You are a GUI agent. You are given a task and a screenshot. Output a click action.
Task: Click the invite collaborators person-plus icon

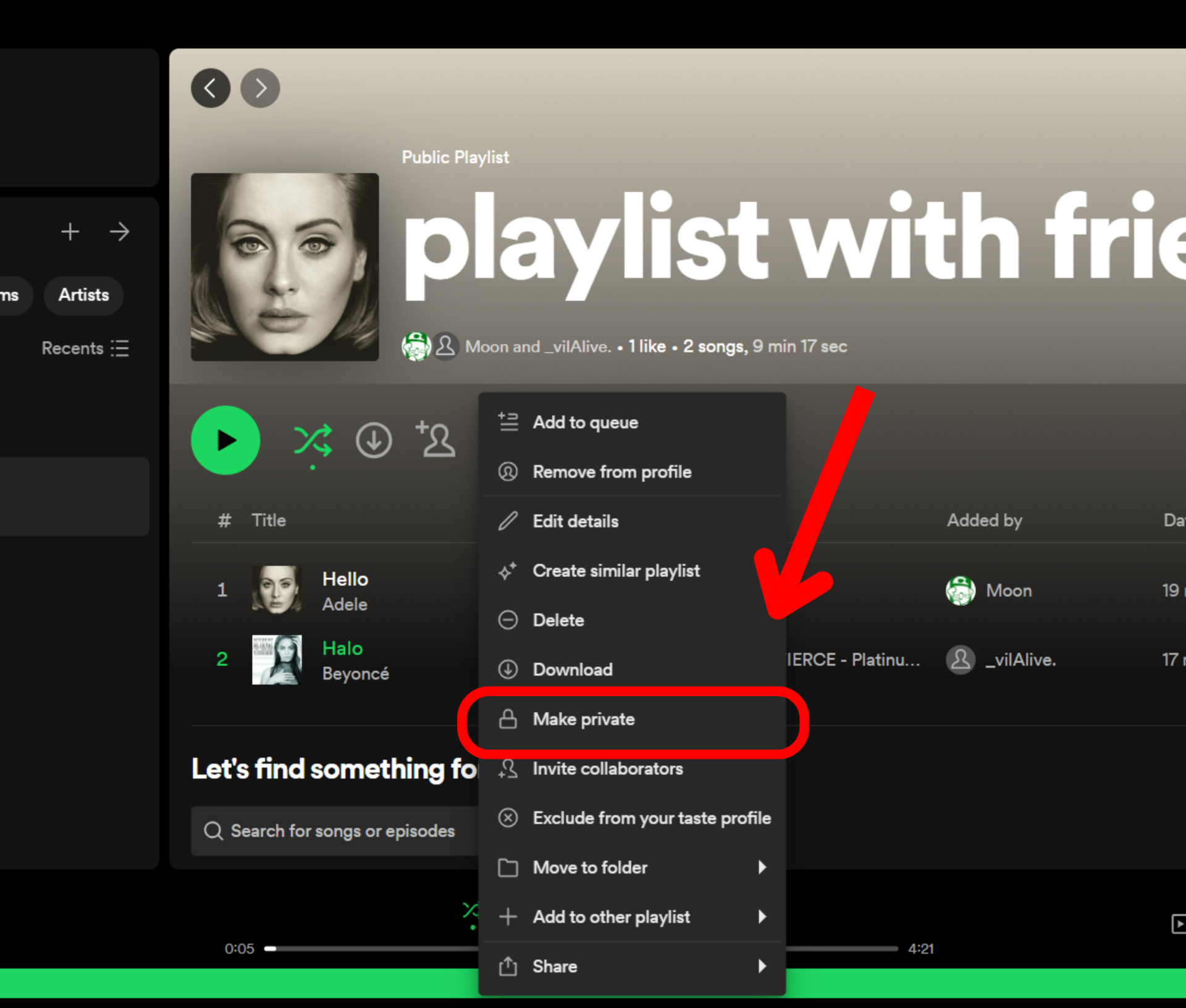coord(436,439)
